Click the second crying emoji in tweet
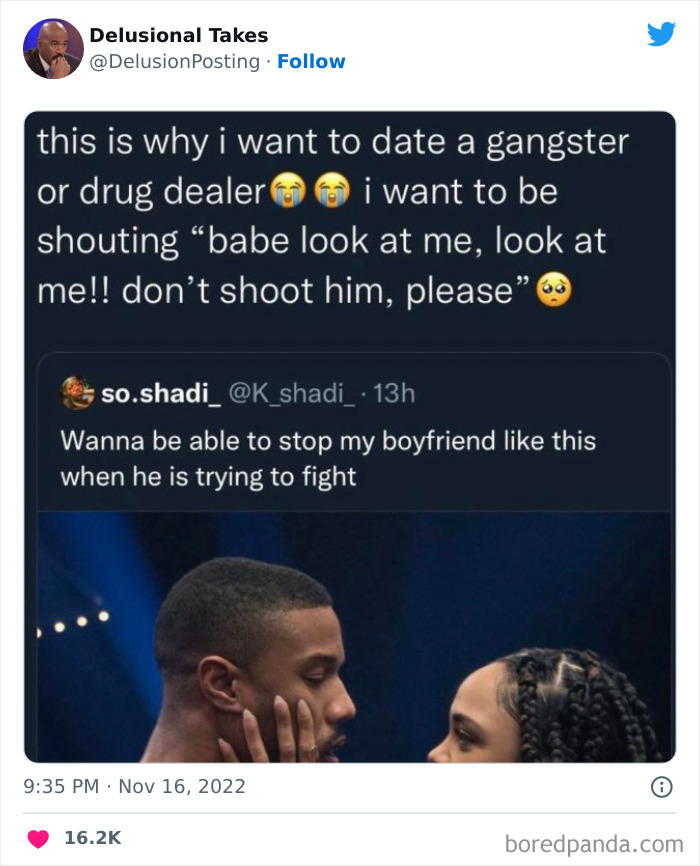Viewport: 700px width, 866px height. pos(331,189)
